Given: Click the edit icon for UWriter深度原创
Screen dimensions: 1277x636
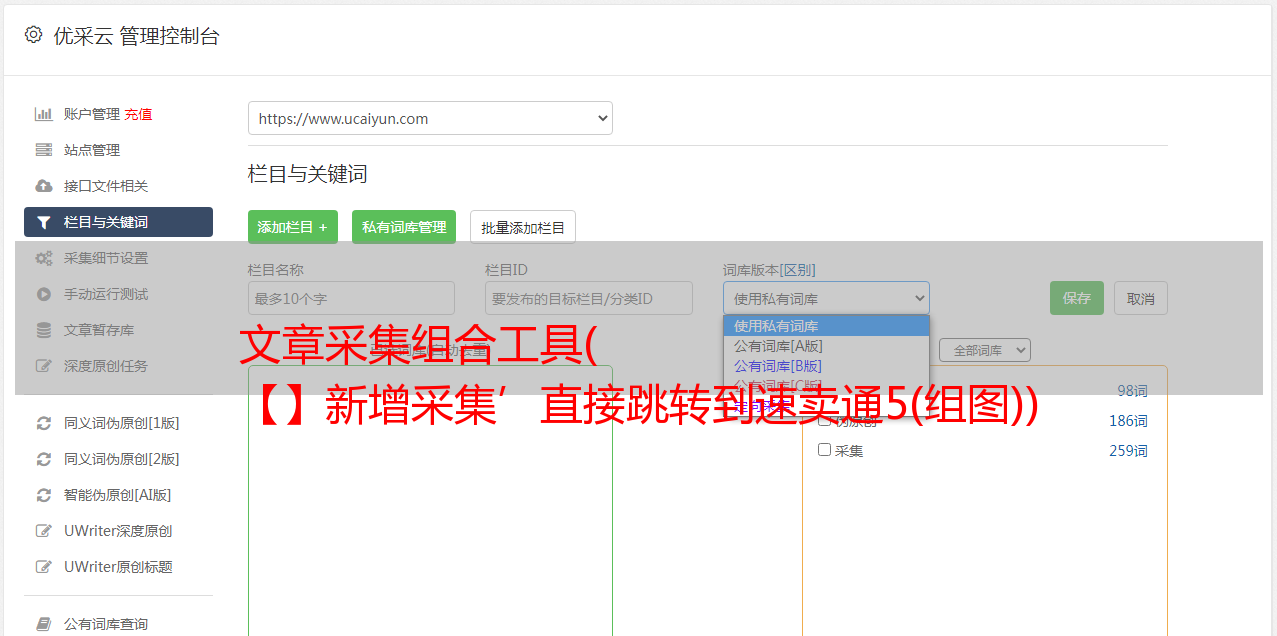Looking at the screenshot, I should click(x=44, y=531).
